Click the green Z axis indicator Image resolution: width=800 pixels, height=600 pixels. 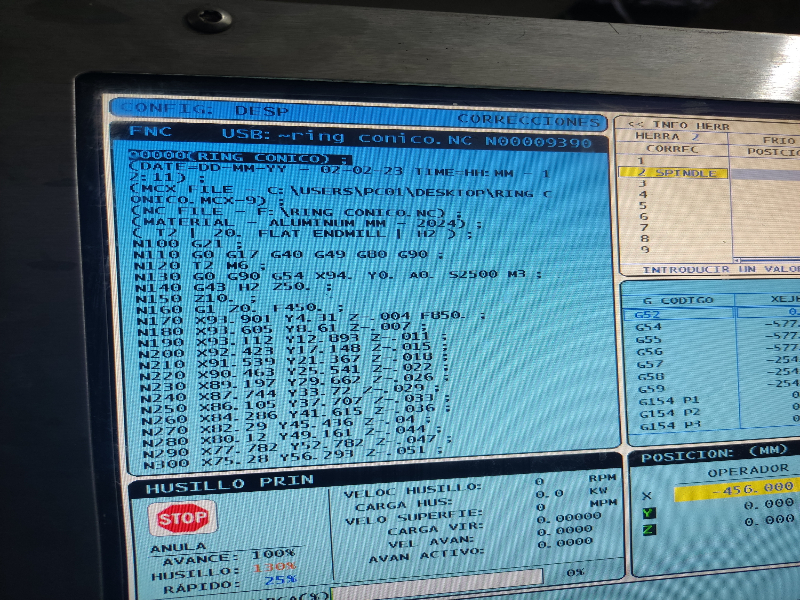[649, 529]
